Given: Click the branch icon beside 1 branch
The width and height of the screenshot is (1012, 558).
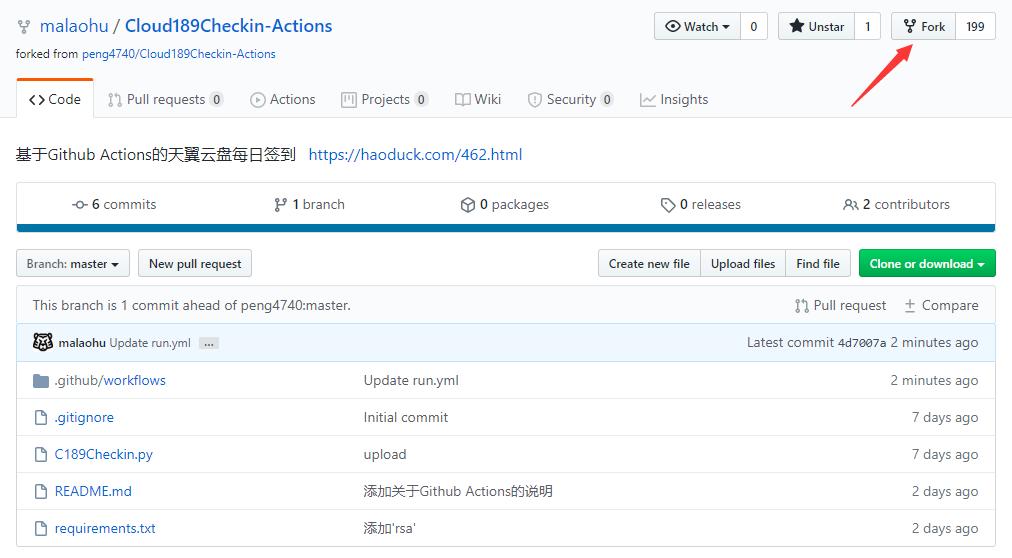Looking at the screenshot, I should 281,204.
